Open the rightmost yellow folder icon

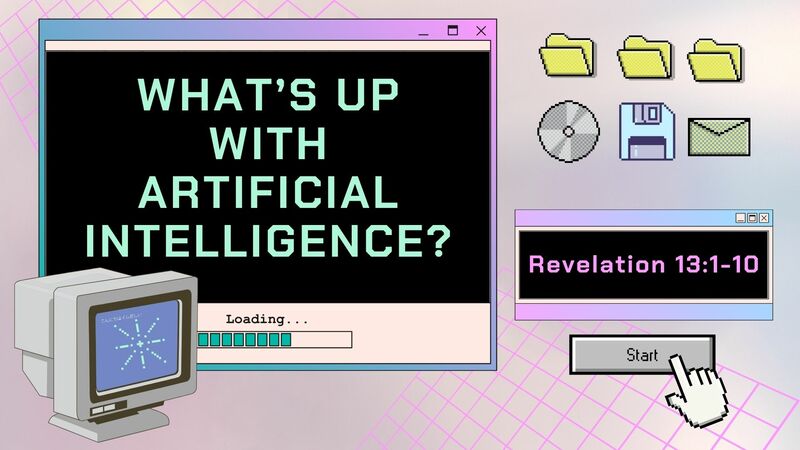pos(715,61)
